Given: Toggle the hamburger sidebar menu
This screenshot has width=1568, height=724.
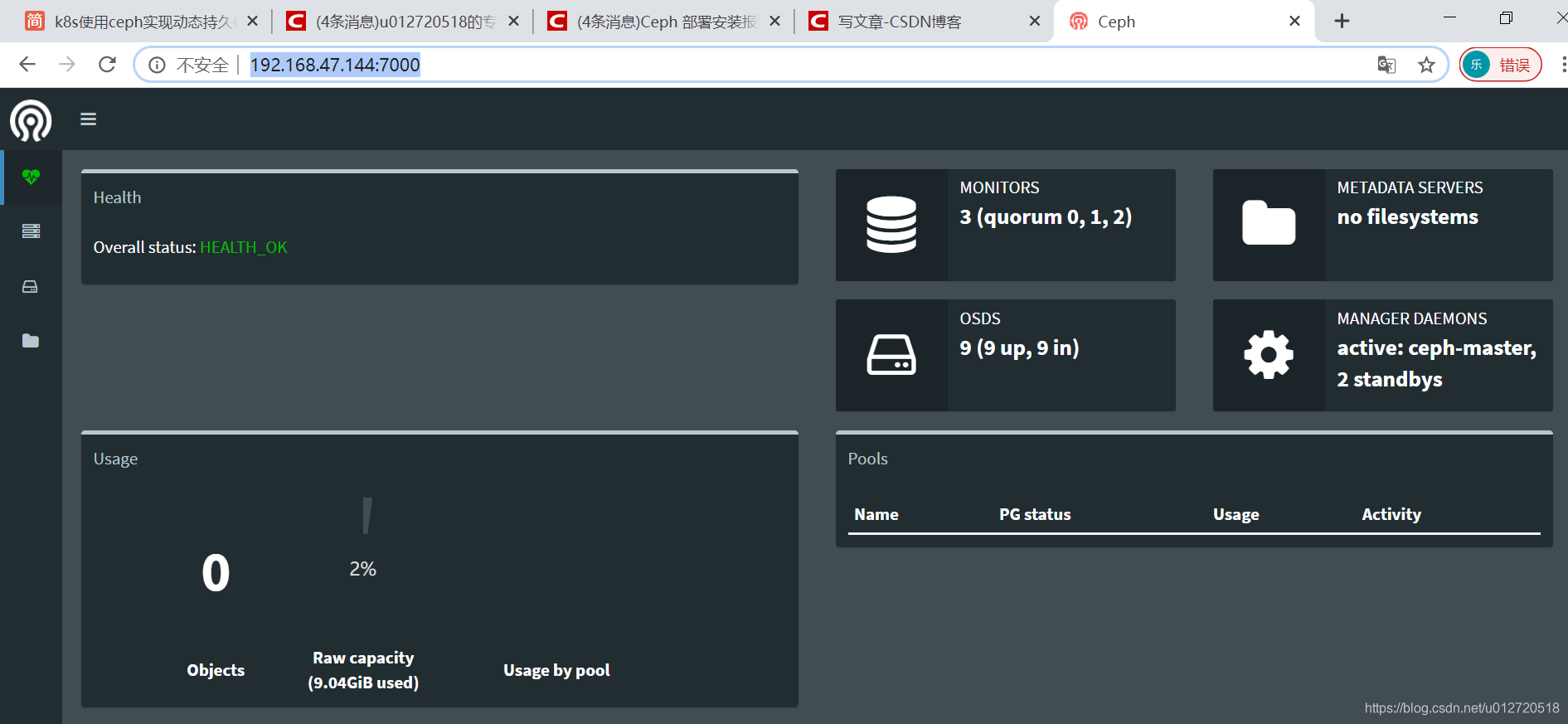Looking at the screenshot, I should 89,119.
